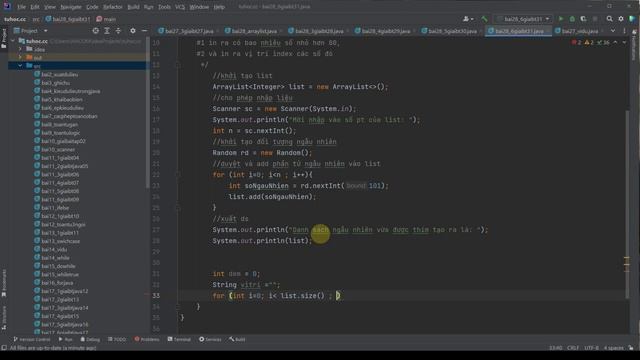
Task: Expand the .idea folder
Action: (x=20, y=49)
